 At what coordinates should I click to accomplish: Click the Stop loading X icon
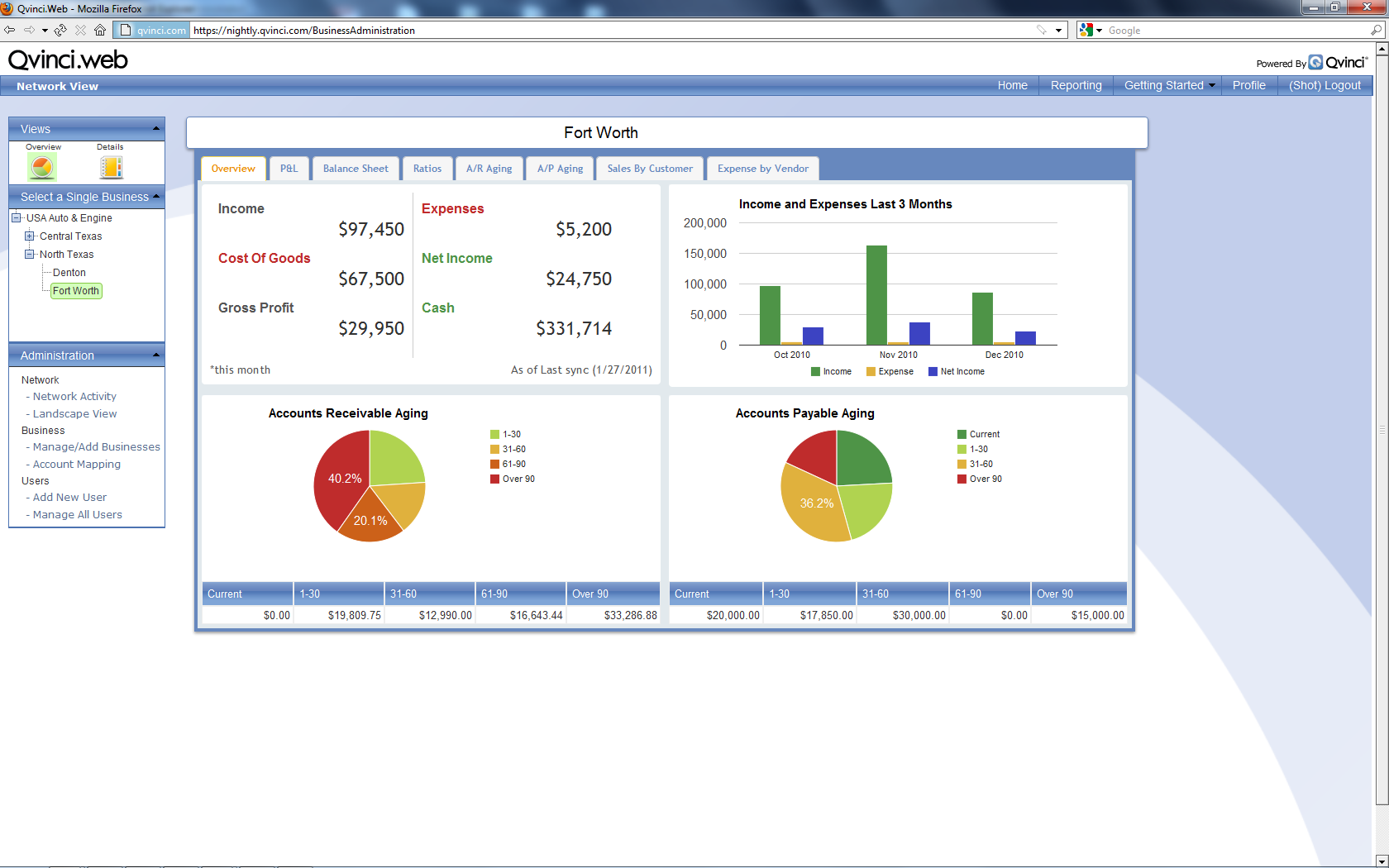coord(80,30)
